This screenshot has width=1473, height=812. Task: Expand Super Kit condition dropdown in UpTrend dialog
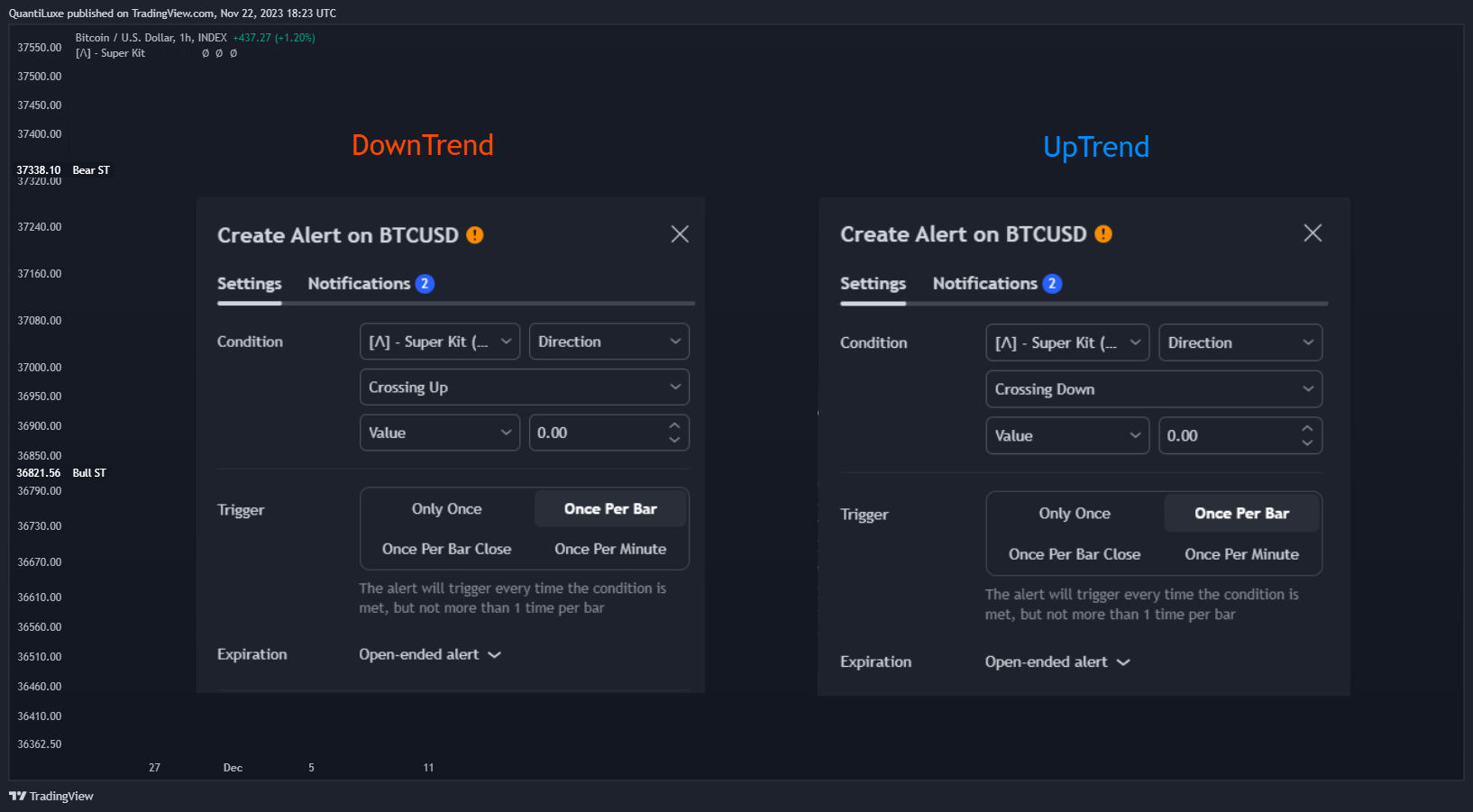click(1067, 342)
